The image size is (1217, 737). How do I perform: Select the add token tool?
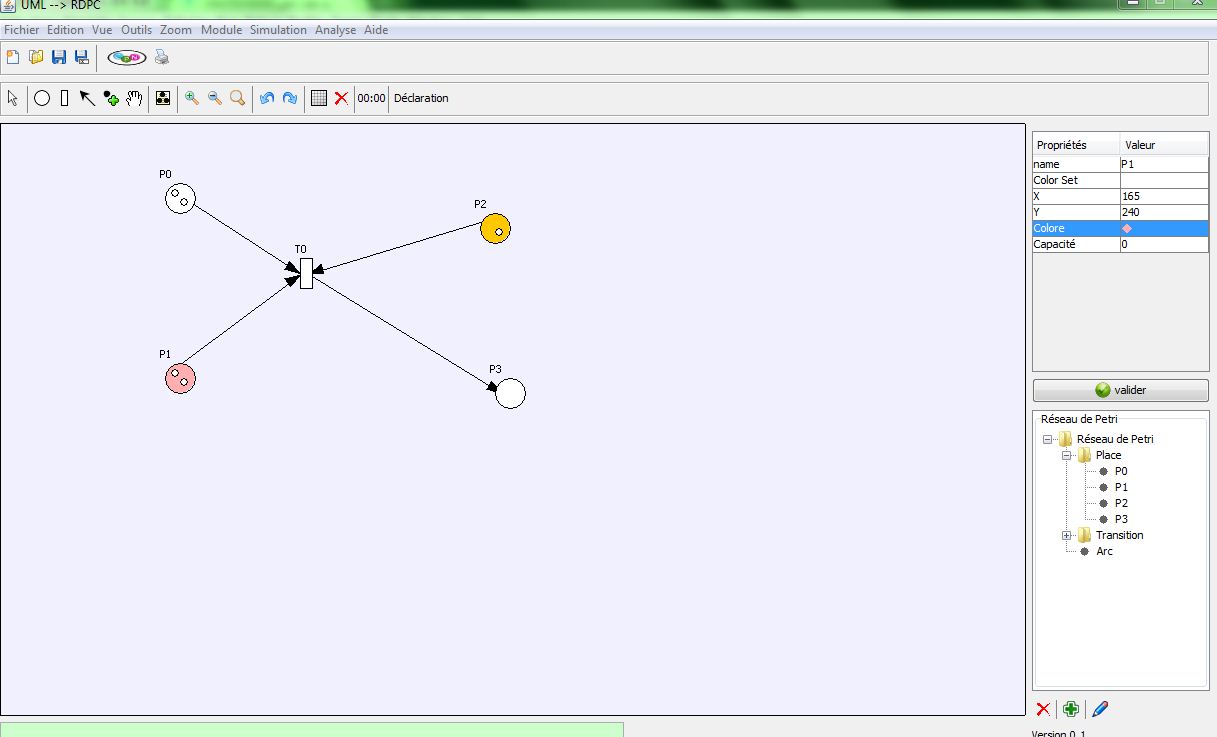click(111, 98)
